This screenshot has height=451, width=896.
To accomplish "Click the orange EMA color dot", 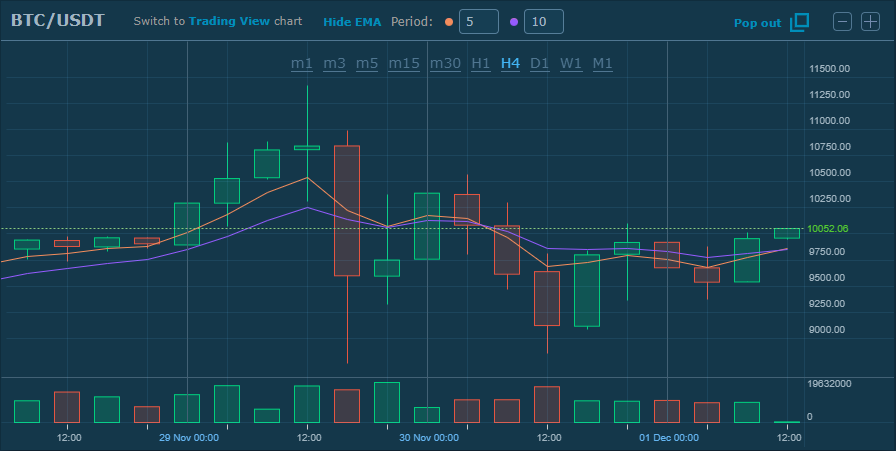I will [448, 22].
